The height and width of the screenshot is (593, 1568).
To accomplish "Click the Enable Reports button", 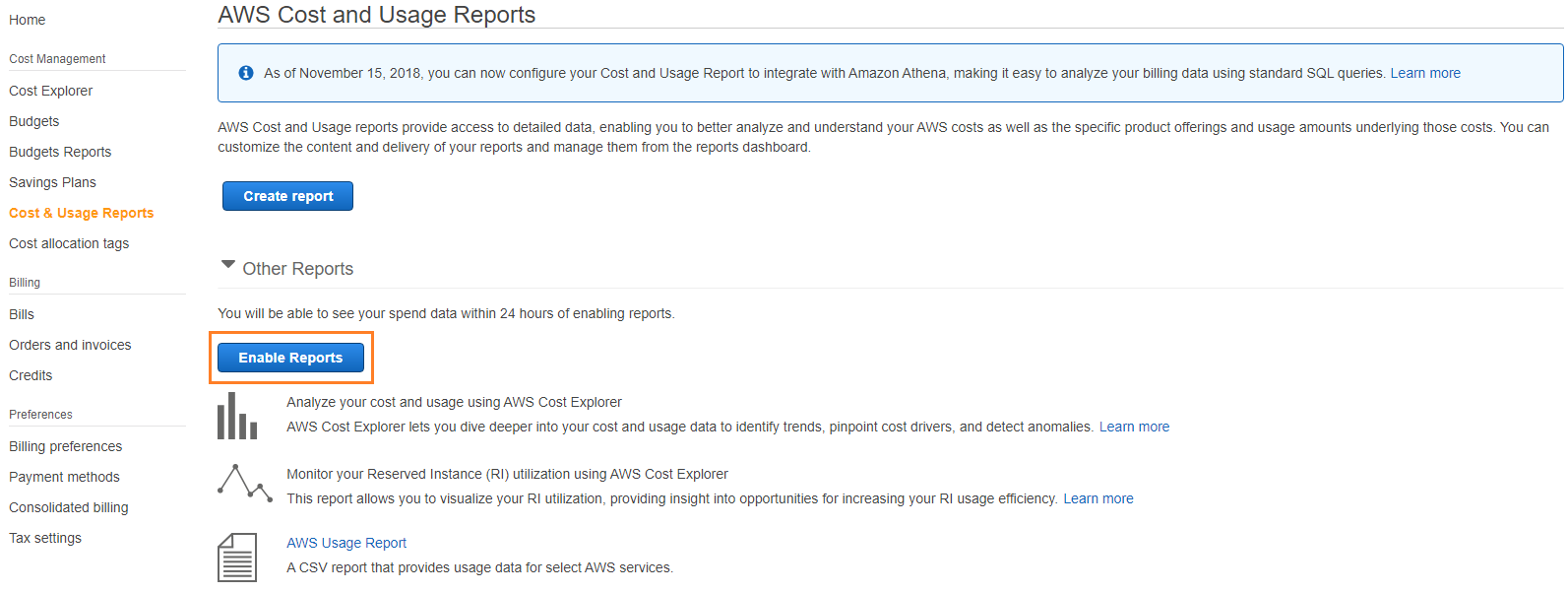I will 290,358.
